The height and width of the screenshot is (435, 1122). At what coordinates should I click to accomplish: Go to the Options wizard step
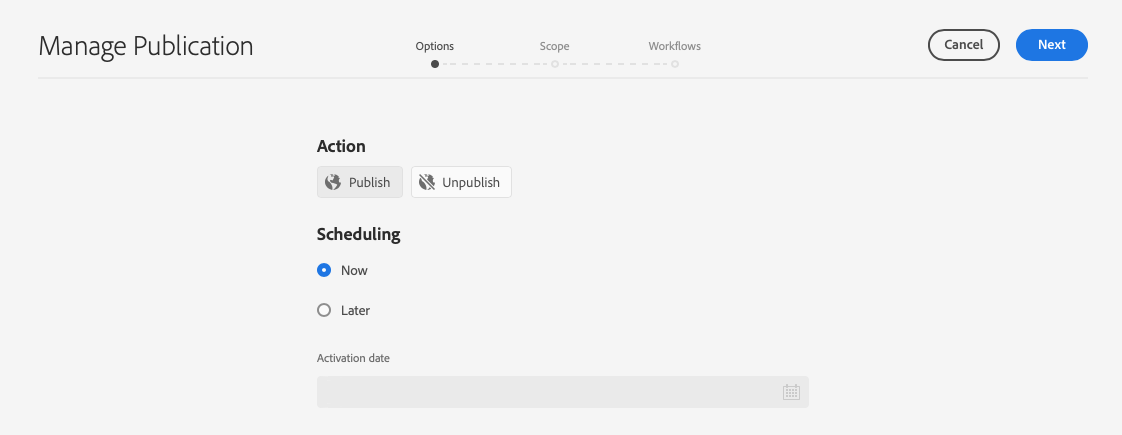coord(434,46)
